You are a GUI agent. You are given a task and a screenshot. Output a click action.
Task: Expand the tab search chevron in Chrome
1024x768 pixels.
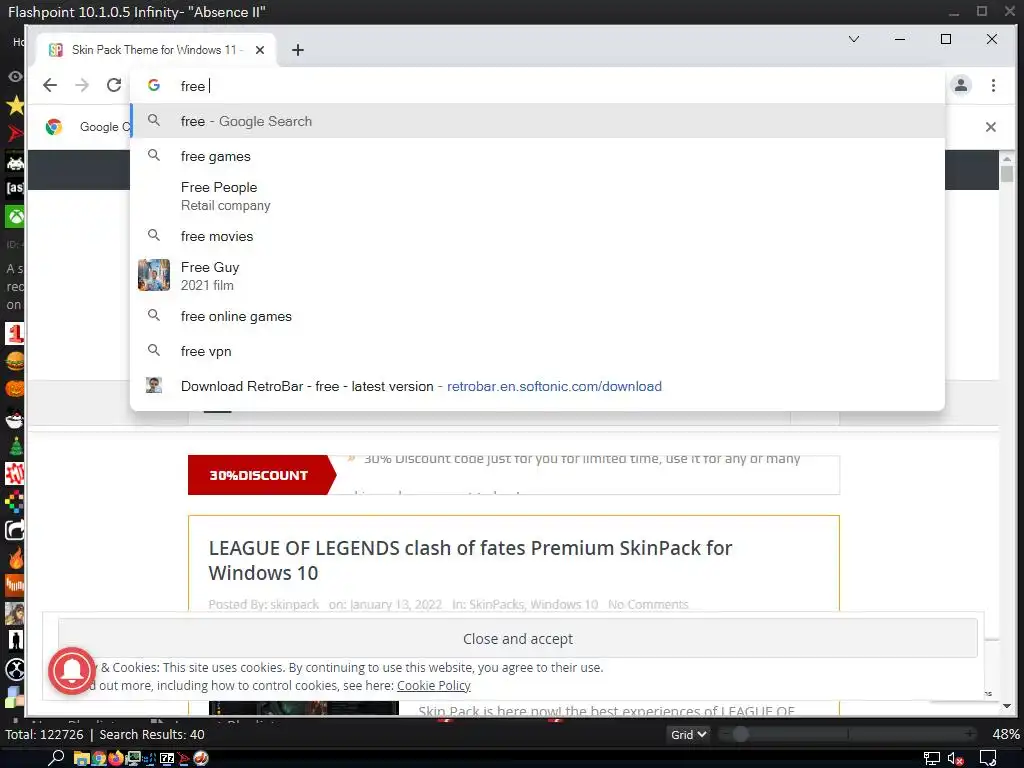pyautogui.click(x=854, y=39)
